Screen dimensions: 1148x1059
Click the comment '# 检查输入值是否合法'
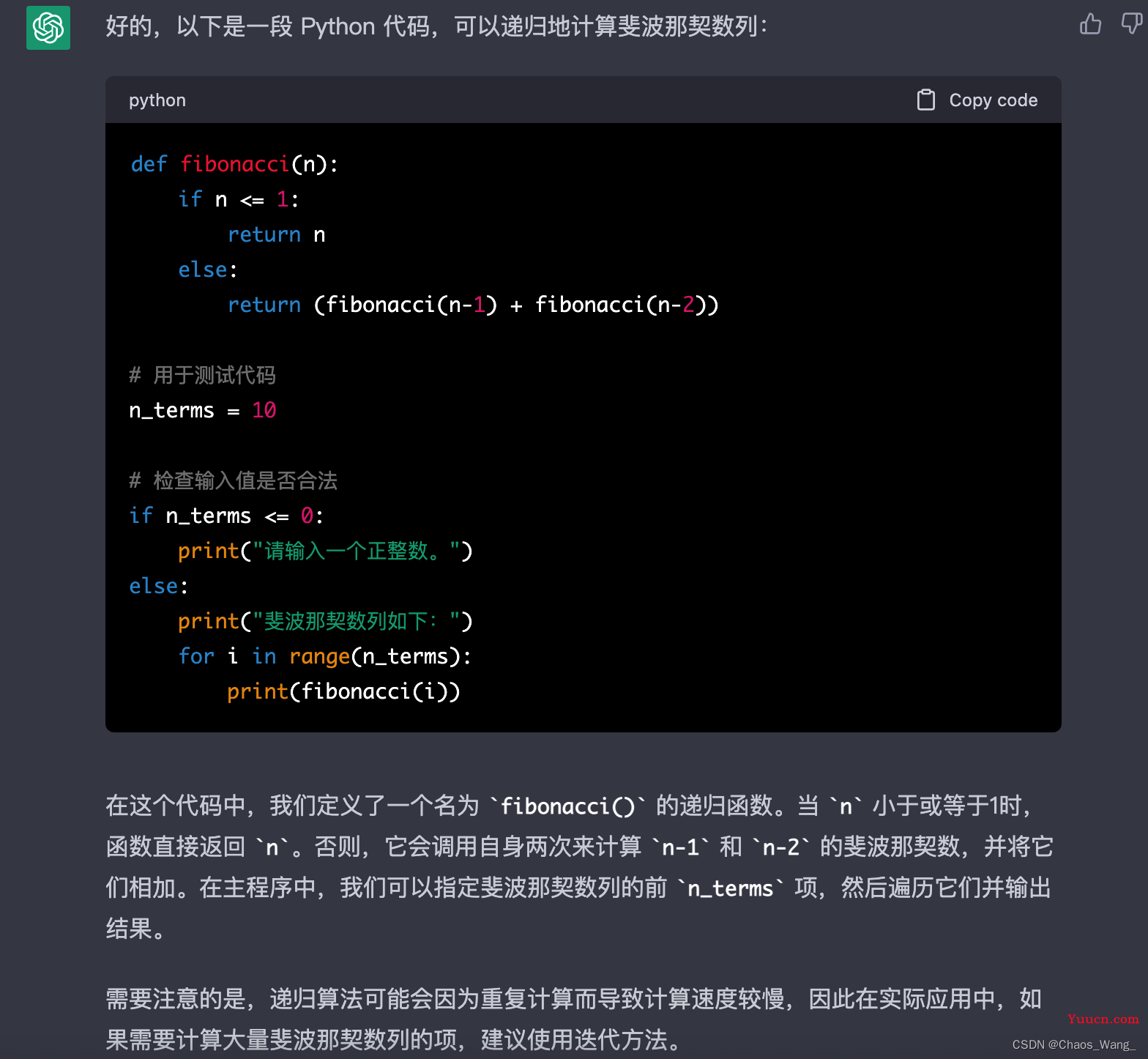coord(234,480)
